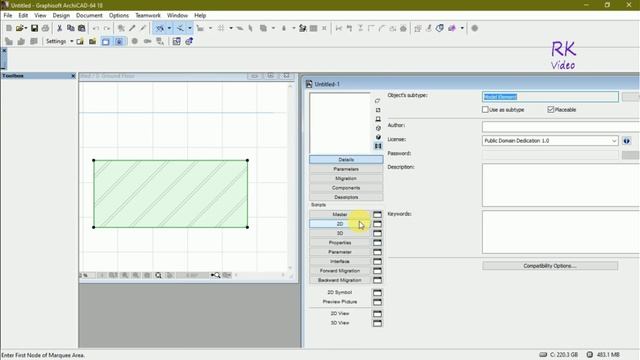Open the Options menu

pyautogui.click(x=119, y=15)
